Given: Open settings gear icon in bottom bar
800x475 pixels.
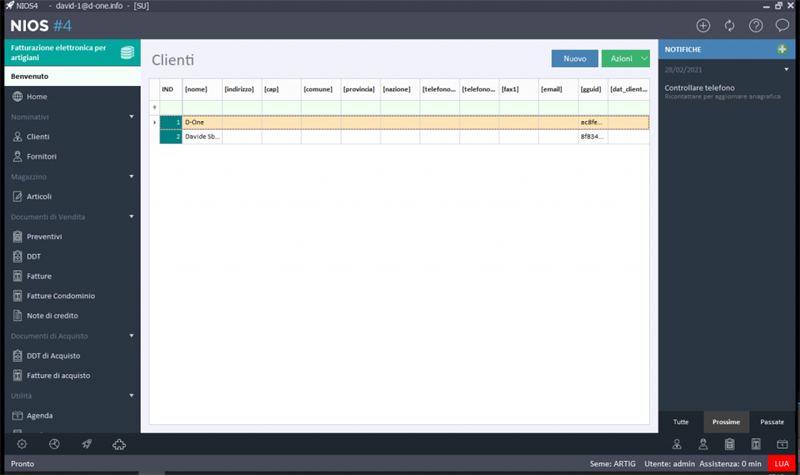Looking at the screenshot, I should tap(22, 444).
